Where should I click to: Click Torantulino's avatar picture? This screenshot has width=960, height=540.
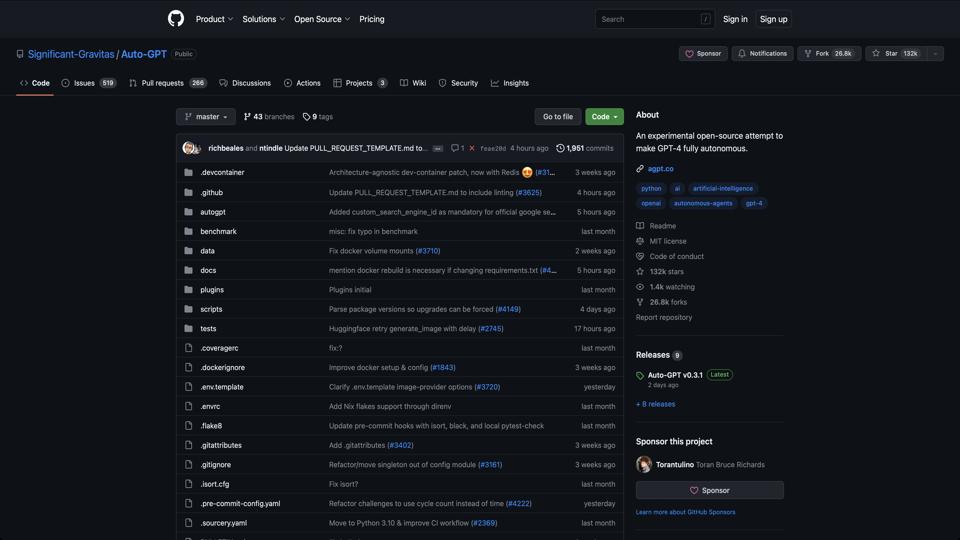644,464
